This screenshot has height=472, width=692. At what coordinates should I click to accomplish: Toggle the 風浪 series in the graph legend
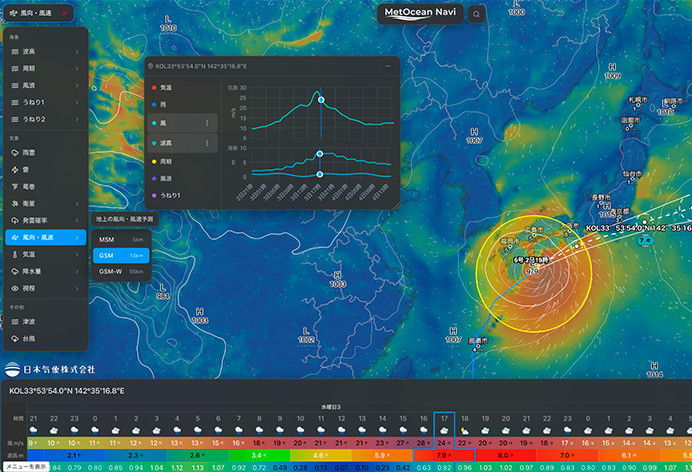162,179
